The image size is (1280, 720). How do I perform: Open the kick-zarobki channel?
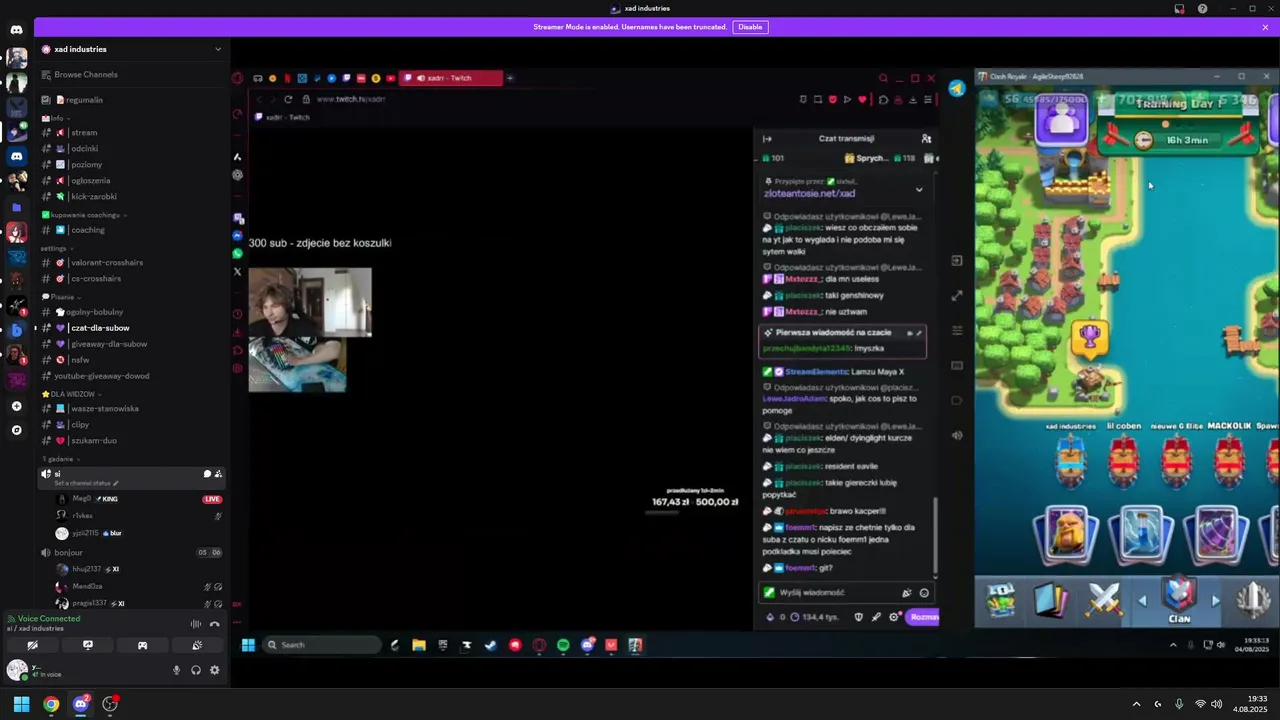[94, 197]
